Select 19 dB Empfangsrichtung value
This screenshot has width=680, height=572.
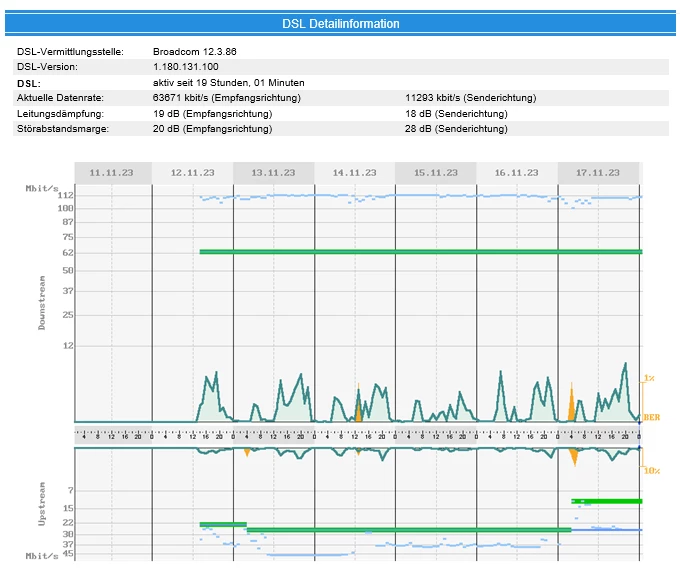(x=212, y=114)
